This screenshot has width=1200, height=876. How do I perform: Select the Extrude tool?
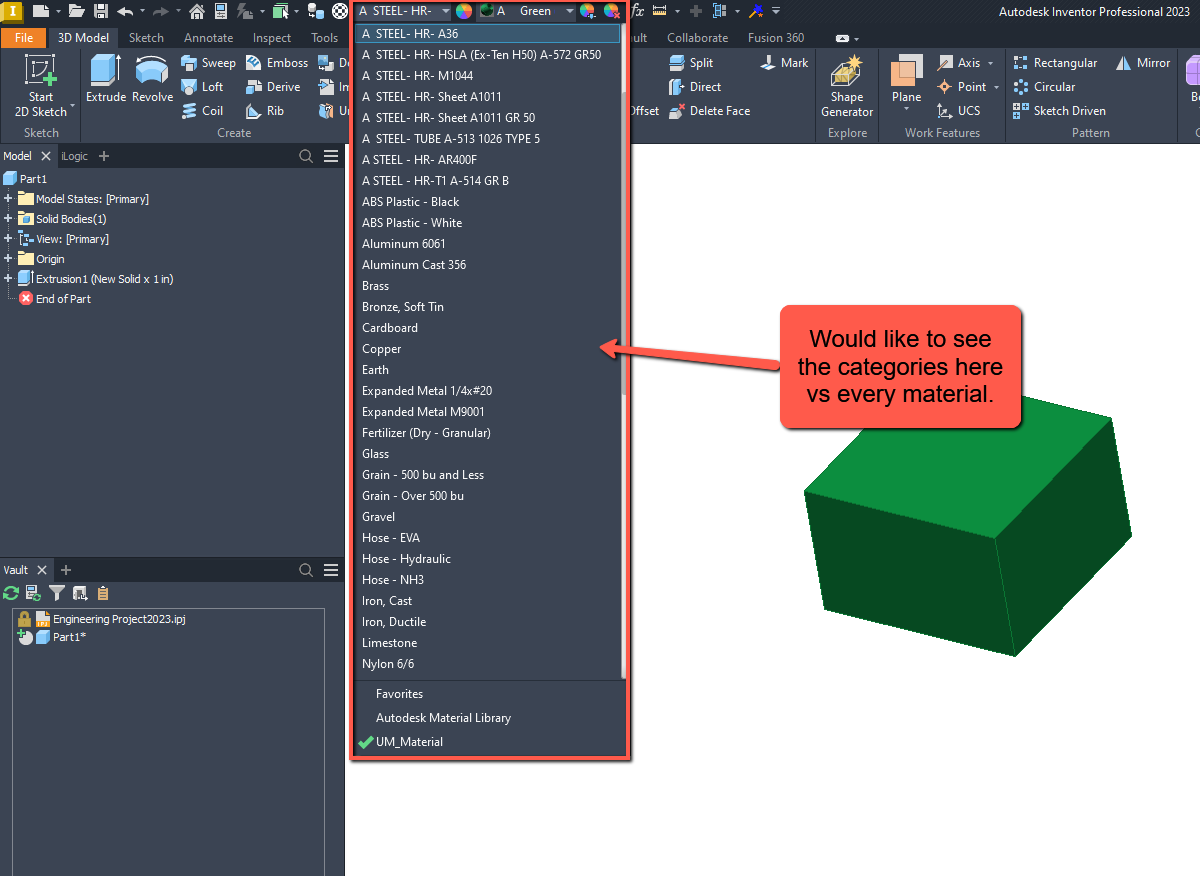coord(104,80)
